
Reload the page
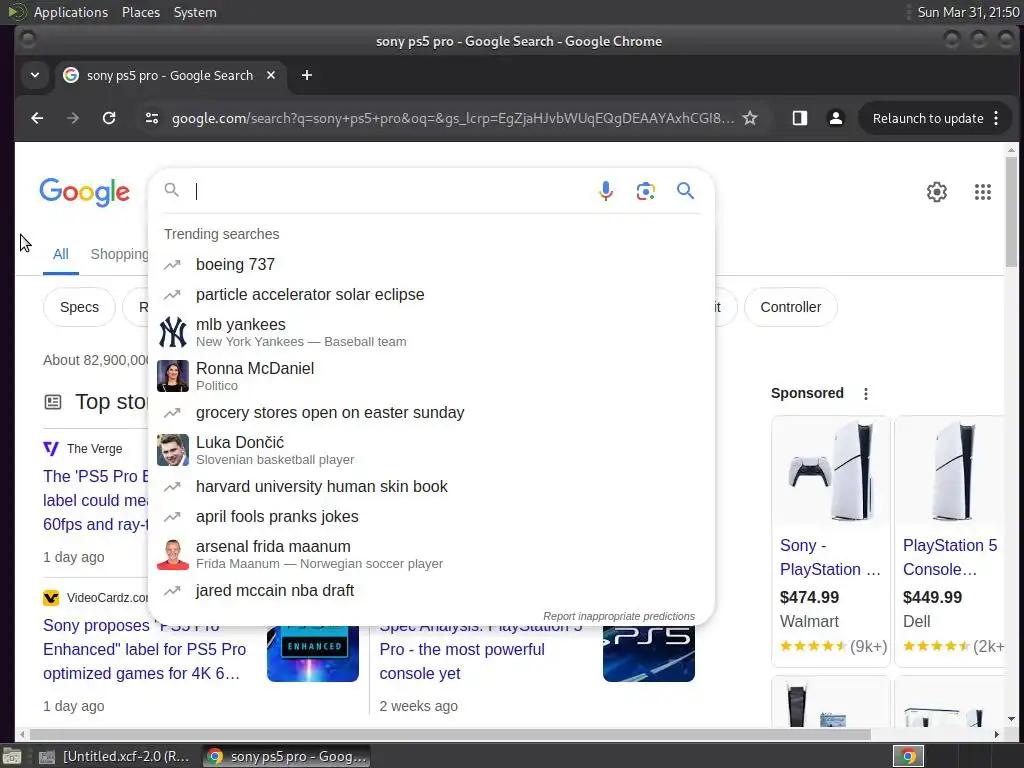(x=109, y=118)
